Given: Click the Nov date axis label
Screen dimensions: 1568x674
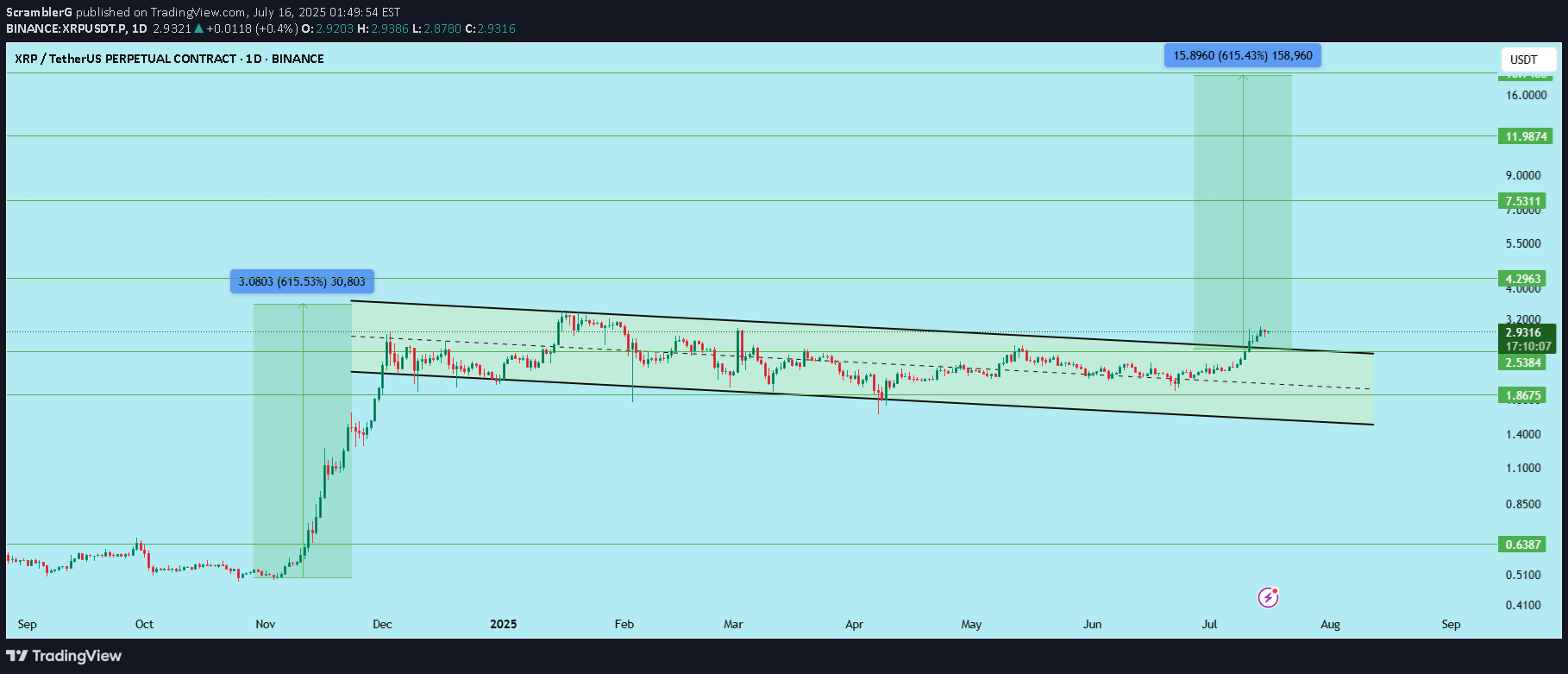Looking at the screenshot, I should click(x=266, y=624).
